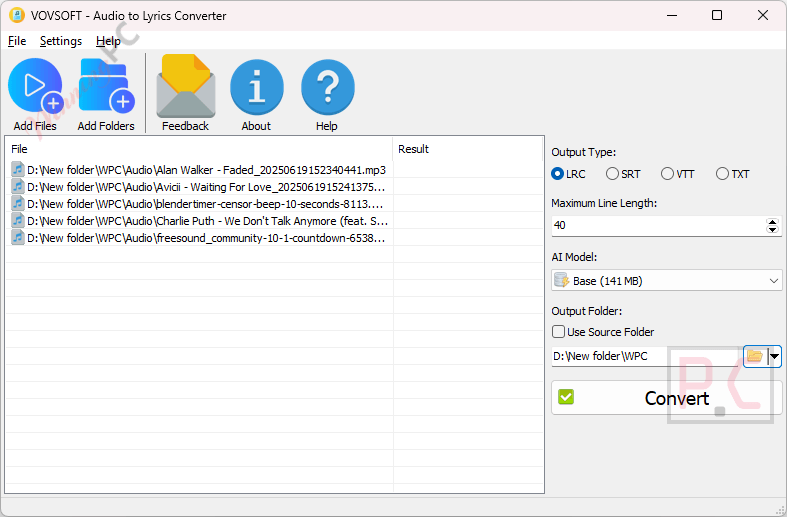Increase Maximum Line Length with up arrow
The width and height of the screenshot is (787, 517).
pos(772,221)
